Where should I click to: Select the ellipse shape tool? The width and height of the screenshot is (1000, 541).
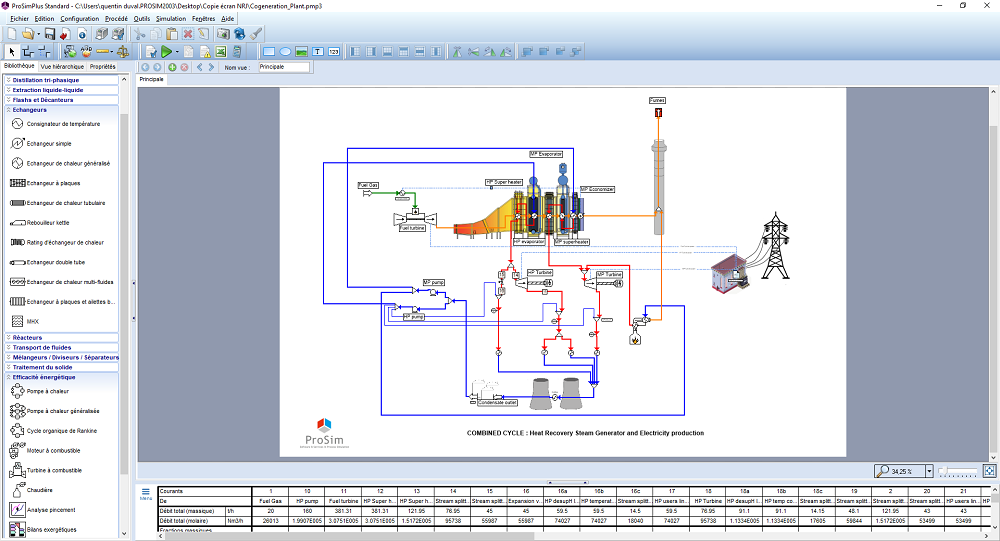(285, 51)
